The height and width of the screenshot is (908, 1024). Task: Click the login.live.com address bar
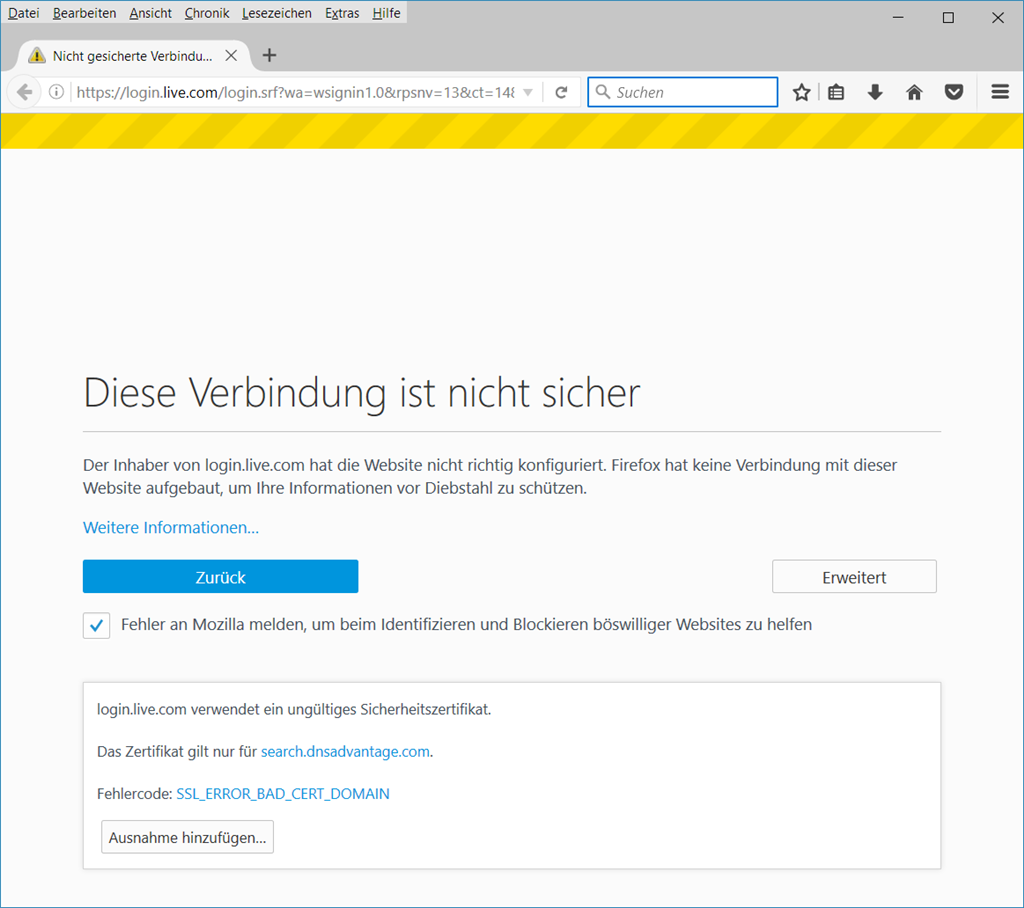tap(295, 93)
